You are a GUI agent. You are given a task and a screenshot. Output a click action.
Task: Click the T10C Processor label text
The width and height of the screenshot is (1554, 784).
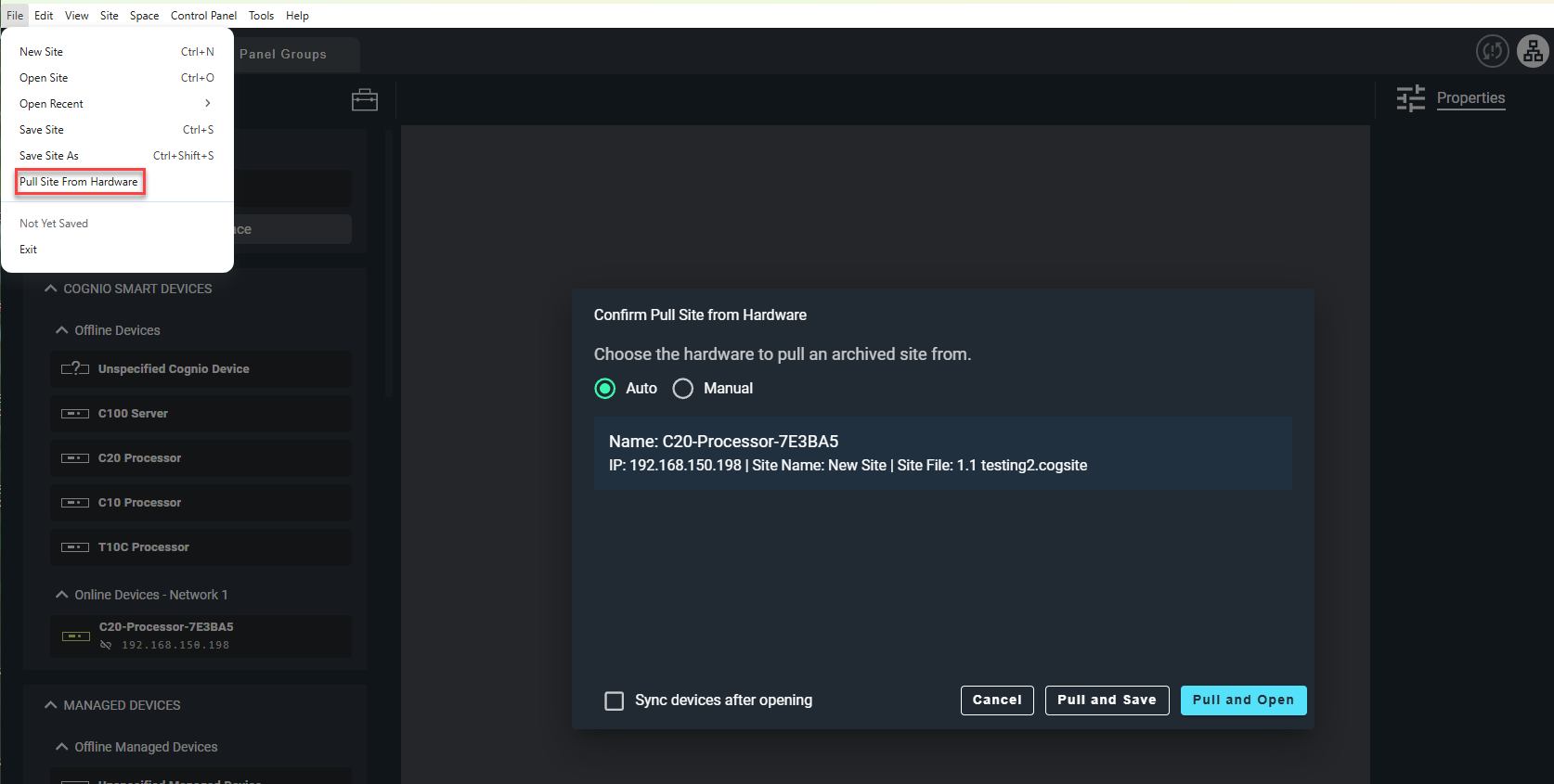(144, 547)
